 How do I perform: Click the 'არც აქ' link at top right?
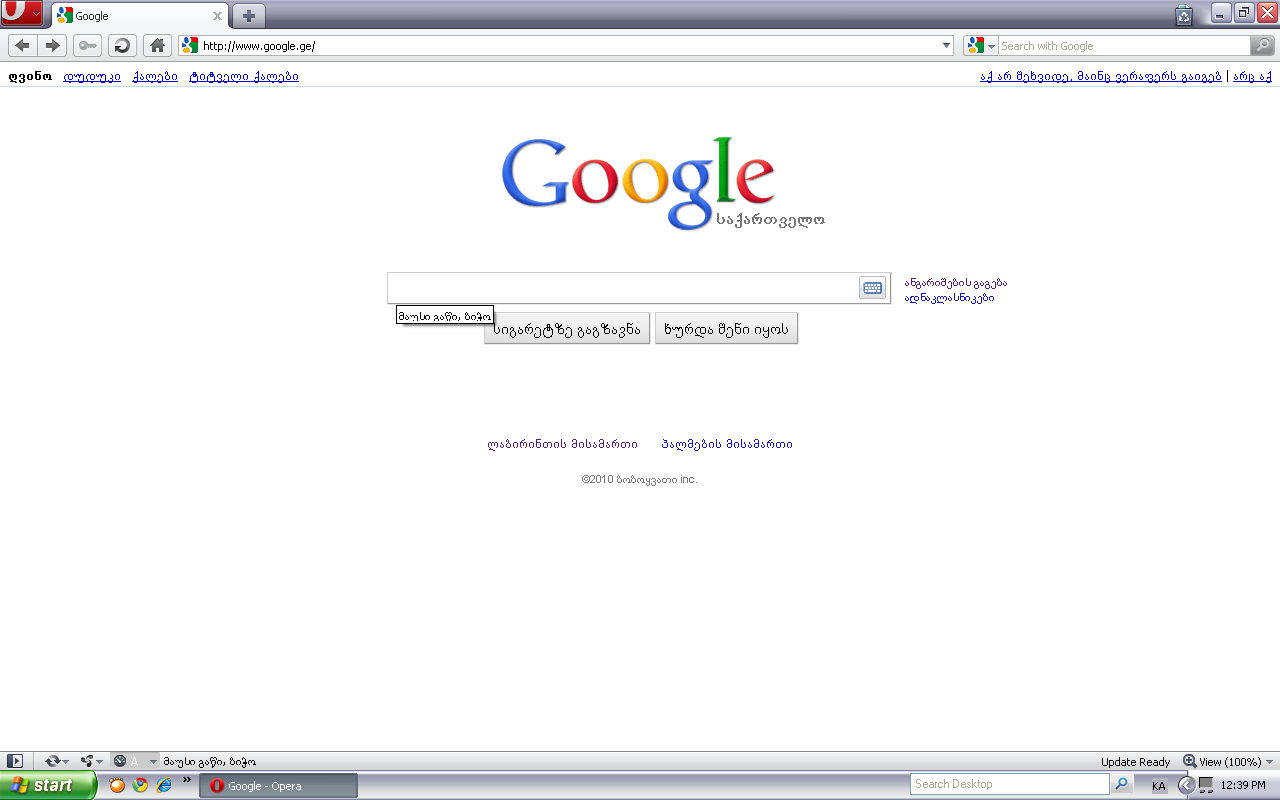[x=1252, y=76]
